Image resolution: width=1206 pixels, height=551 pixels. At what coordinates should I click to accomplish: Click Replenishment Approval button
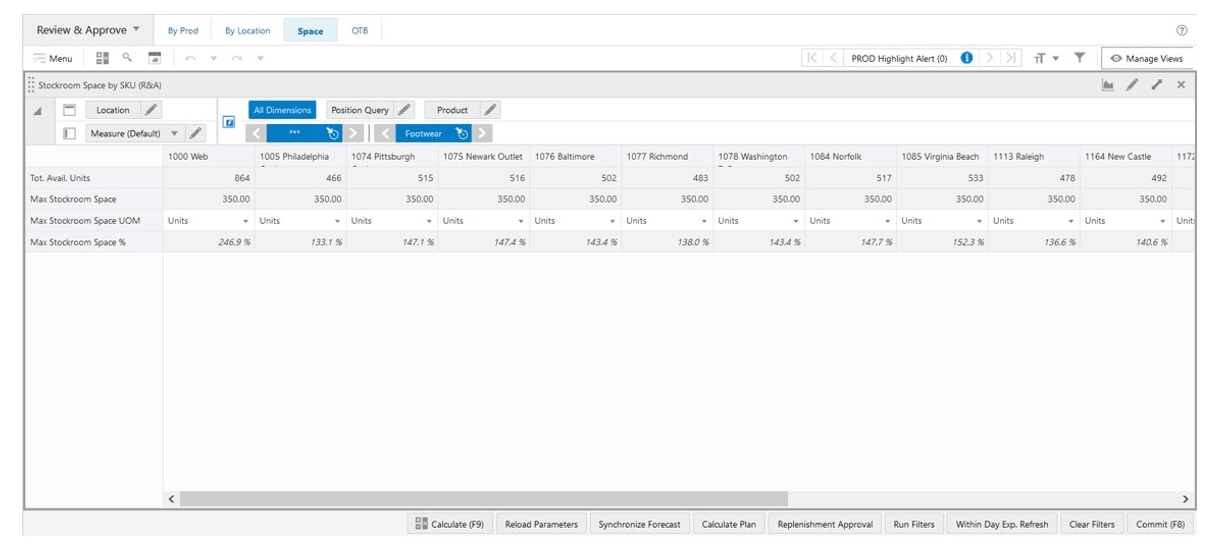click(825, 524)
